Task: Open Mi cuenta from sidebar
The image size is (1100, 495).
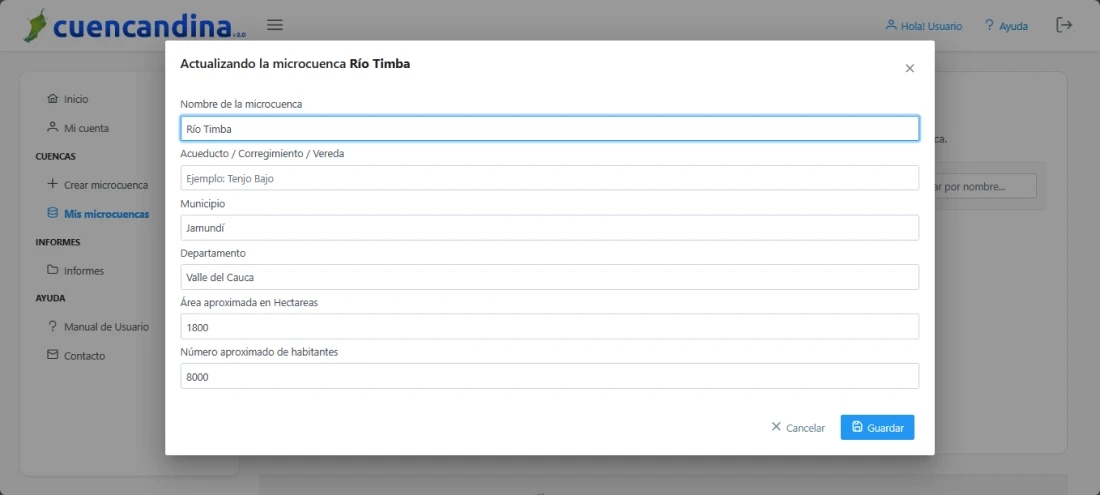Action: tap(86, 128)
